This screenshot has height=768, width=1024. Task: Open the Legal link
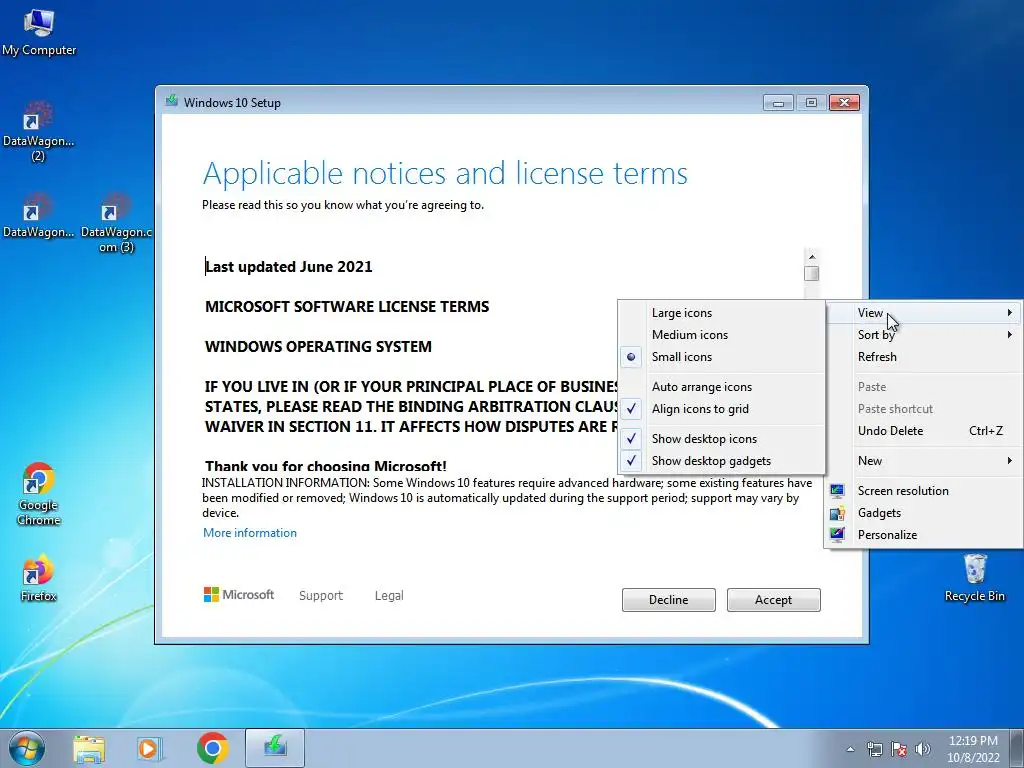[x=389, y=596]
